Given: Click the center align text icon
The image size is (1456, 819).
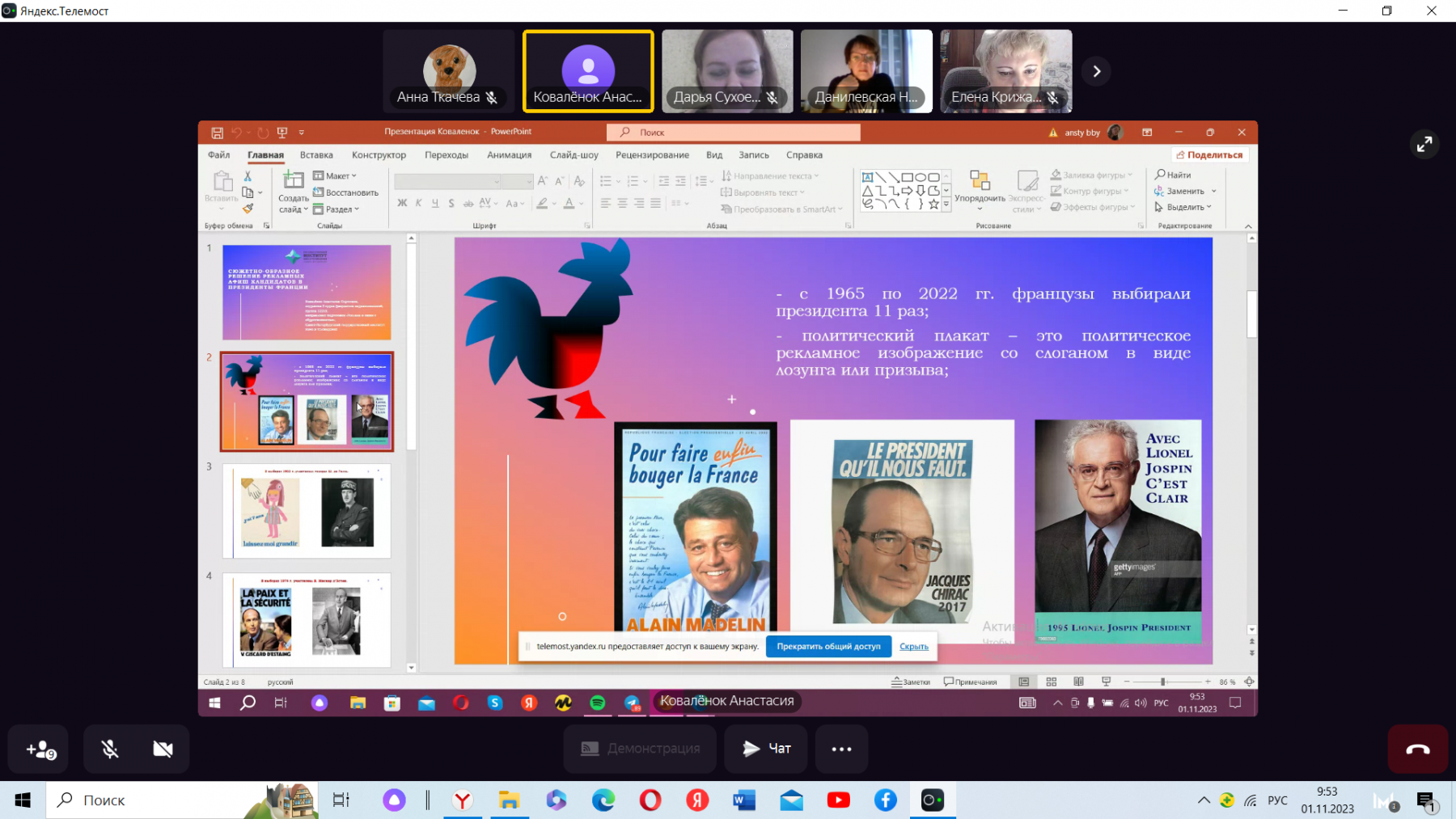Looking at the screenshot, I should [622, 204].
